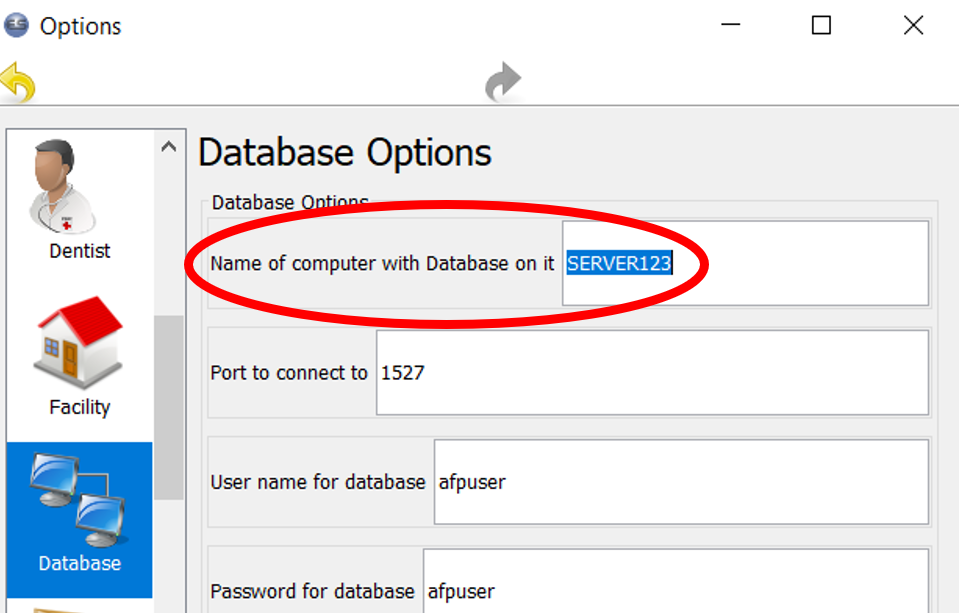The width and height of the screenshot is (959, 613).
Task: Click the 'Port to connect to' label
Action: pyautogui.click(x=289, y=373)
